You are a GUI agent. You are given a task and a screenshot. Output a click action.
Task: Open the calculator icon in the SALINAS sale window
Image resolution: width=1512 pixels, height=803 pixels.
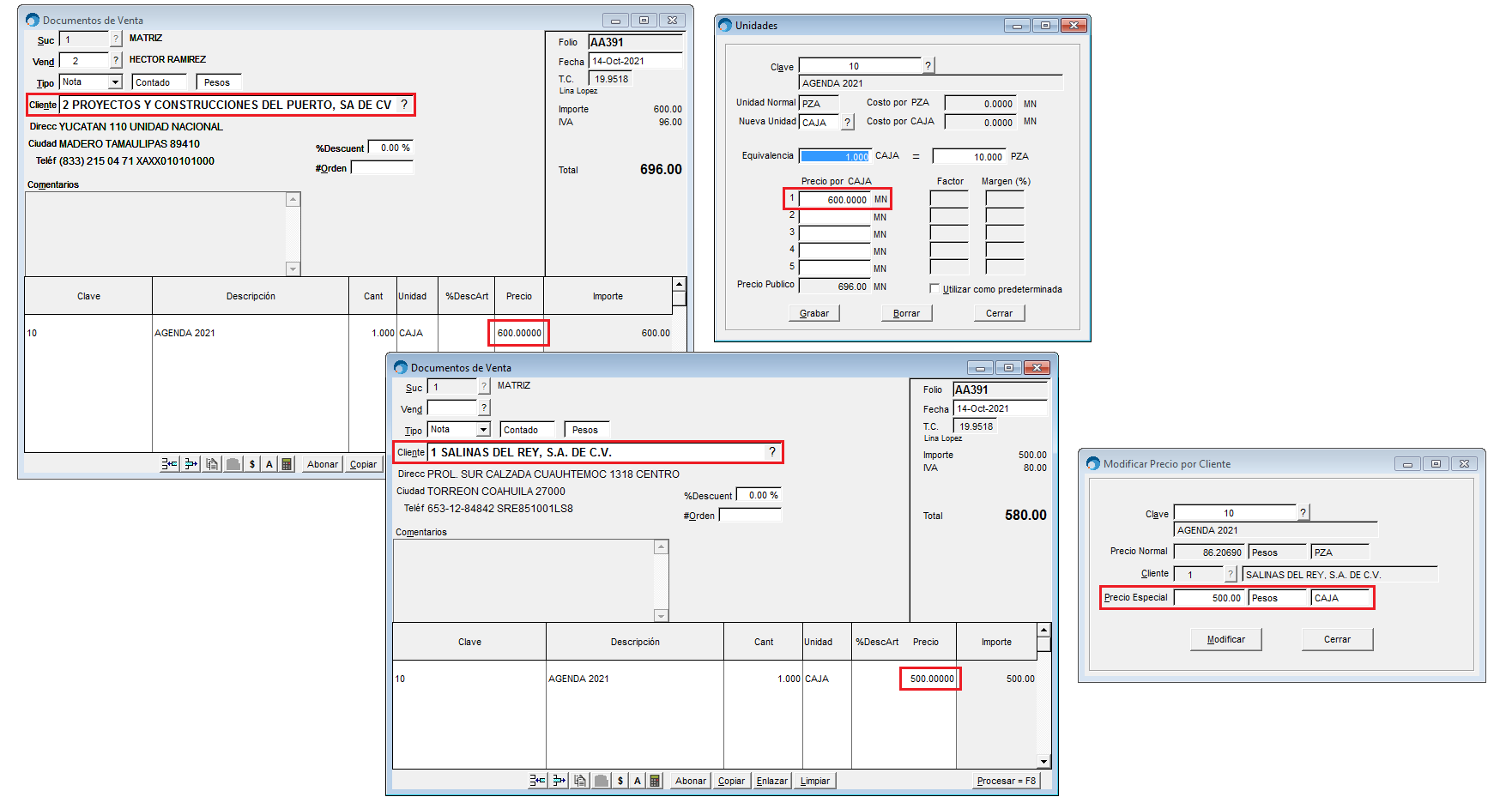point(655,781)
